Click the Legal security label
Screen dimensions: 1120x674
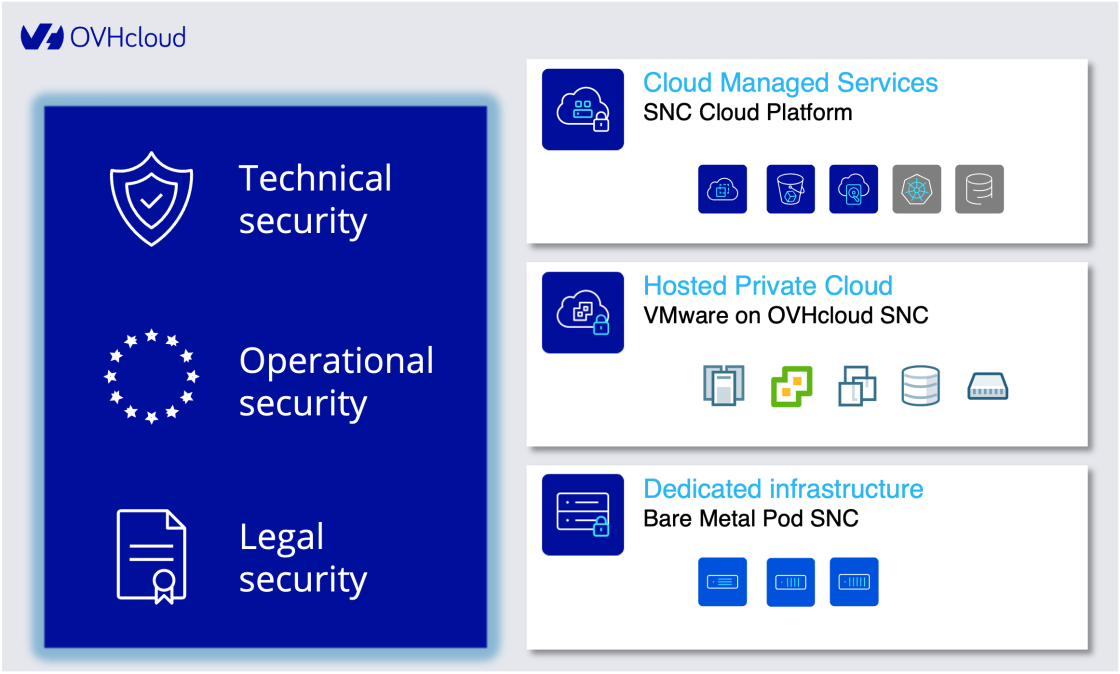point(302,558)
